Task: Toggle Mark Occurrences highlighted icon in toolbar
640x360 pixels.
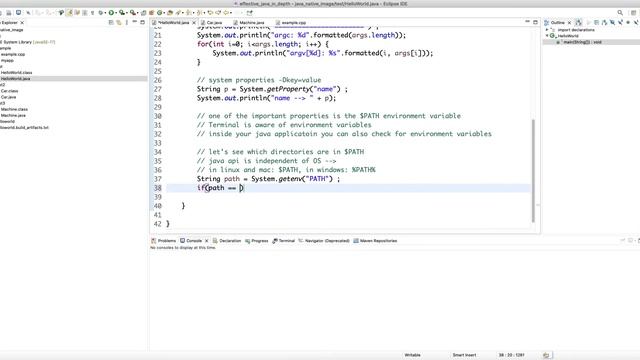Action: tap(70, 13)
